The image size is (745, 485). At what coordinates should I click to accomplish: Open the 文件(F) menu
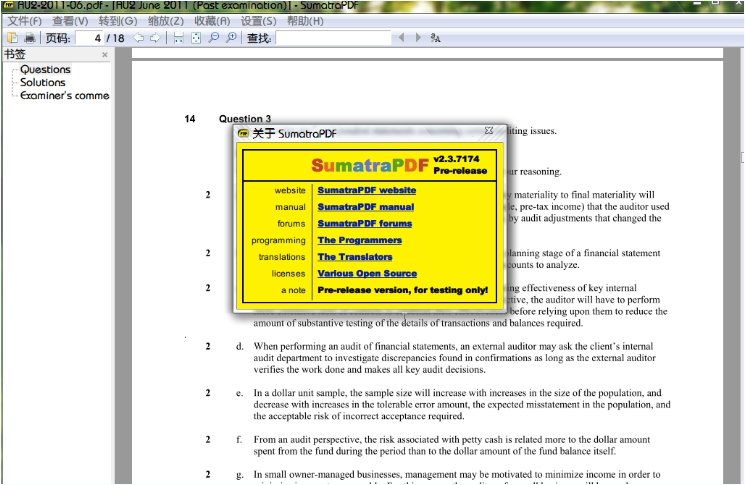[25, 21]
